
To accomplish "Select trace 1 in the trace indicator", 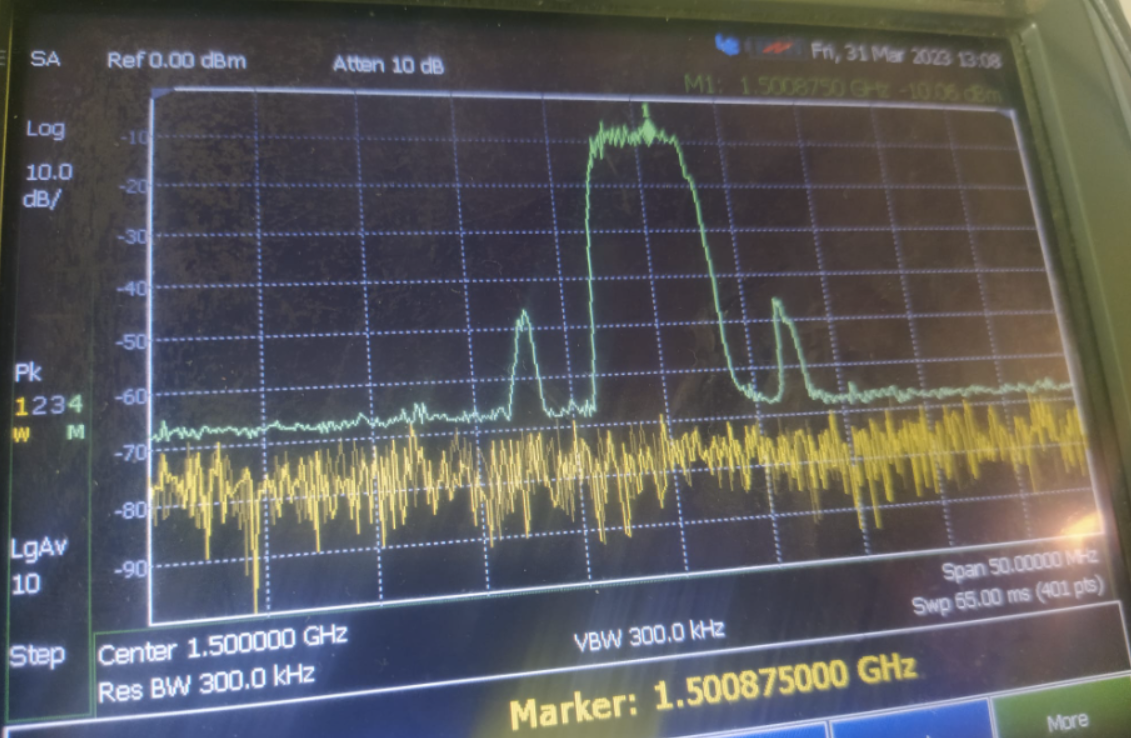I will click(20, 405).
